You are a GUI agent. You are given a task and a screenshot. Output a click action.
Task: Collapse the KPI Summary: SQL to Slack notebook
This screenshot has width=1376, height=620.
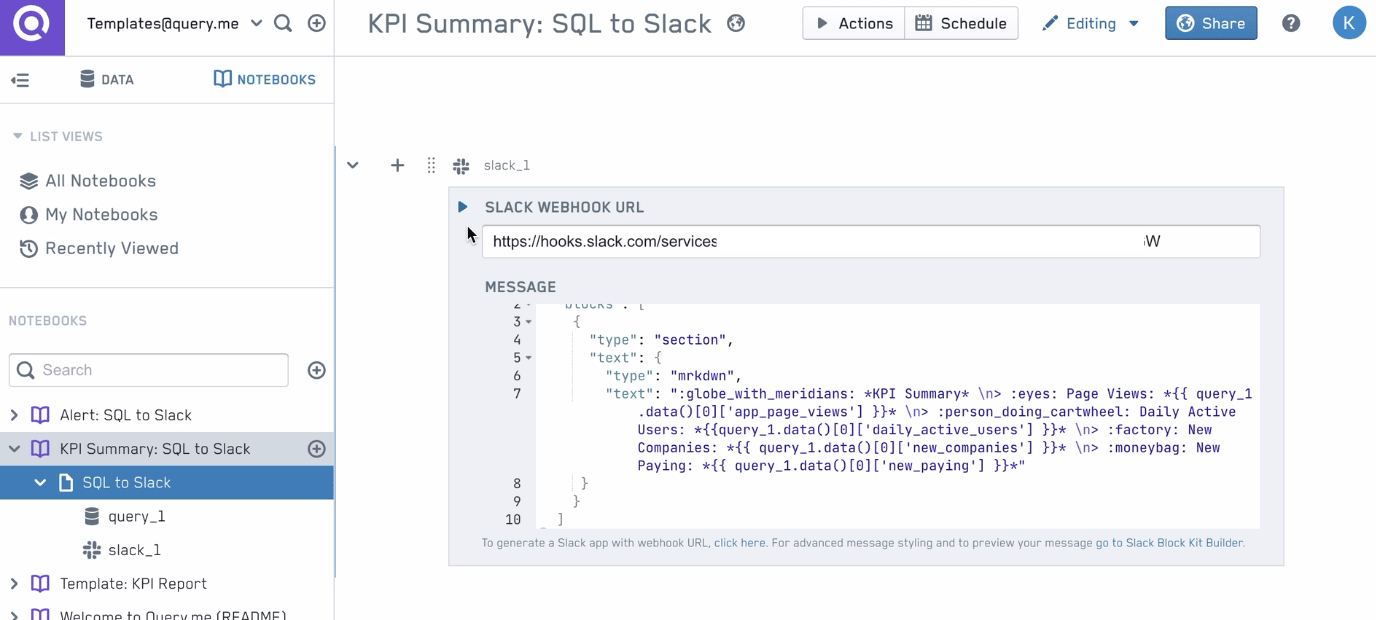click(x=14, y=449)
